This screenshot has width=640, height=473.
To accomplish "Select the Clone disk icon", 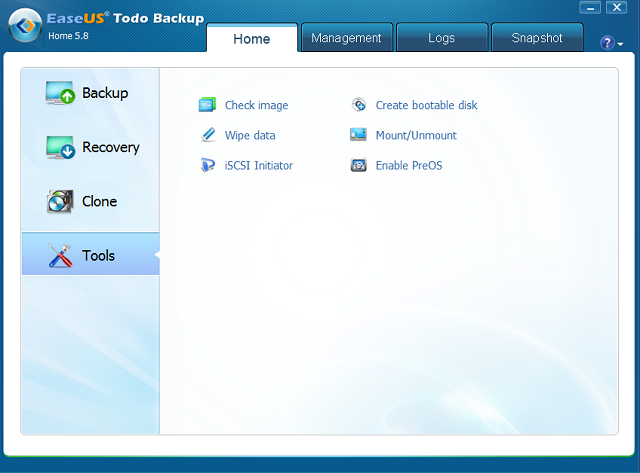I will (x=60, y=202).
